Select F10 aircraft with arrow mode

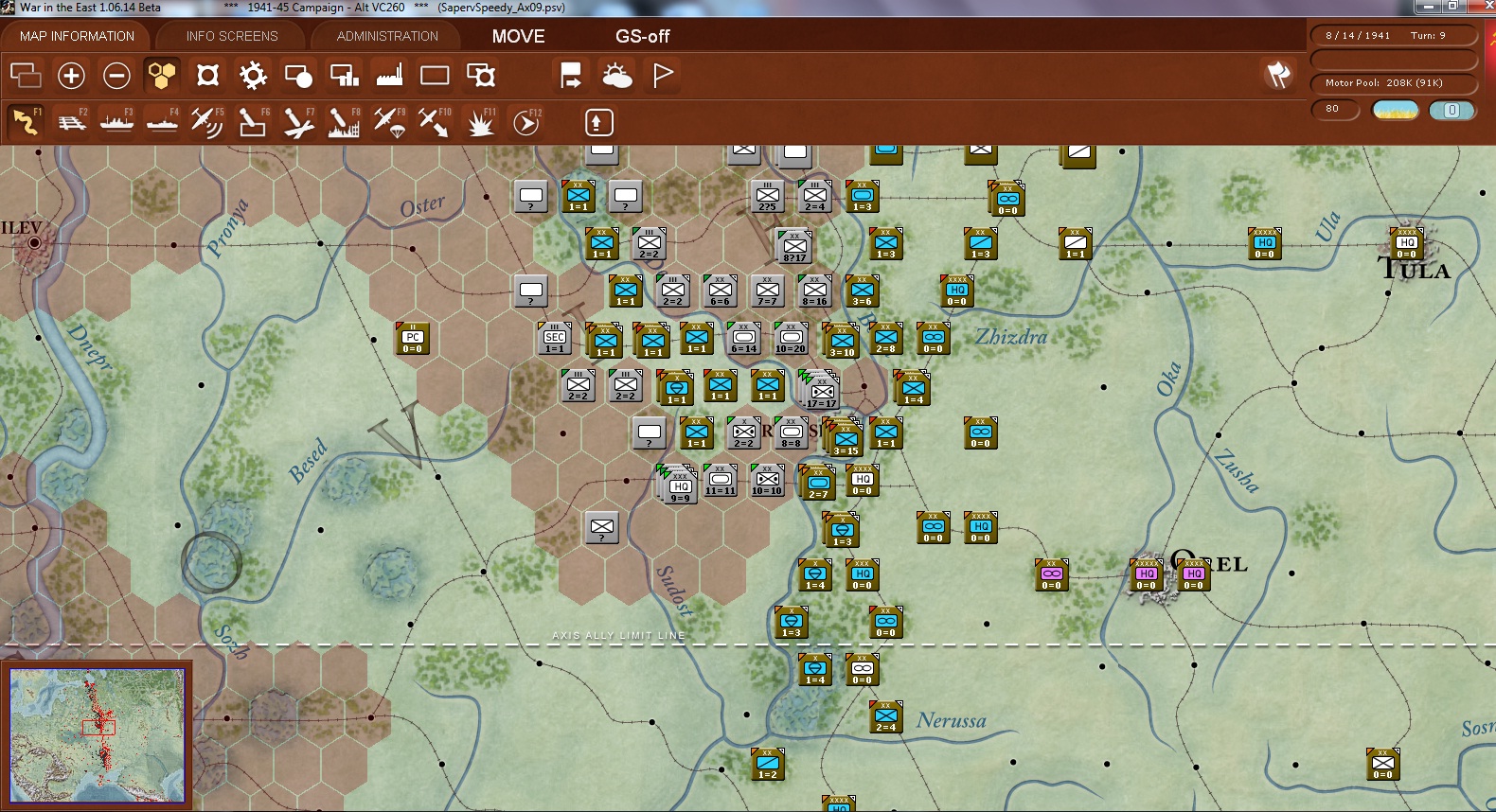(x=435, y=122)
